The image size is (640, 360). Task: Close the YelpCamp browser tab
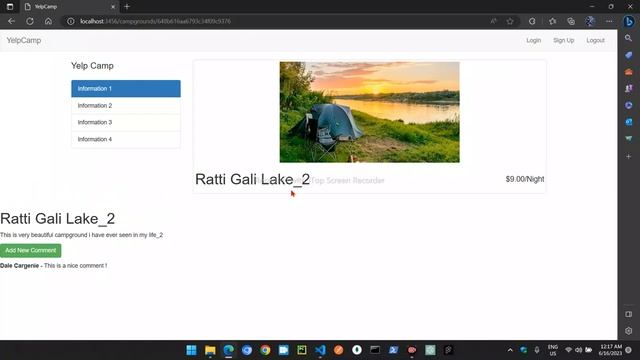click(x=113, y=7)
